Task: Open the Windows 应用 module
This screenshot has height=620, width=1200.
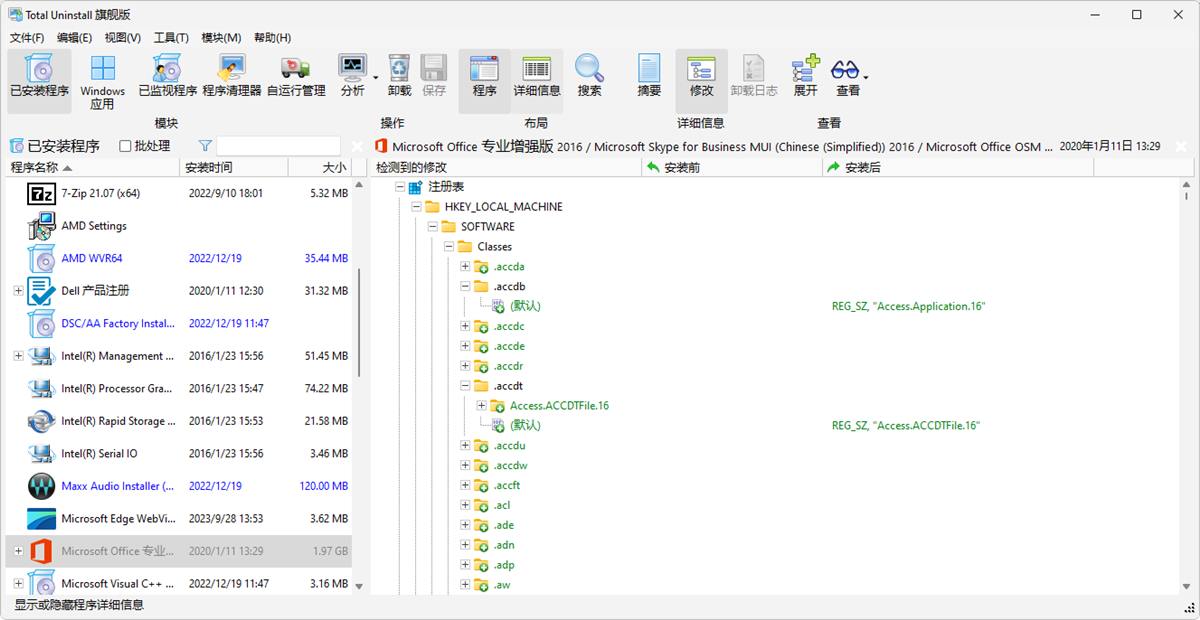Action: pos(103,80)
